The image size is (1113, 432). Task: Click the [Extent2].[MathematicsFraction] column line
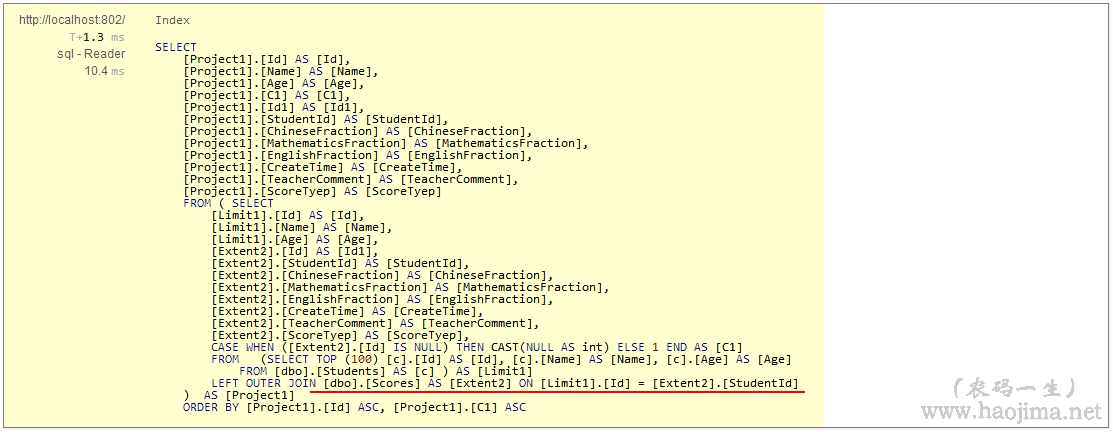410,287
